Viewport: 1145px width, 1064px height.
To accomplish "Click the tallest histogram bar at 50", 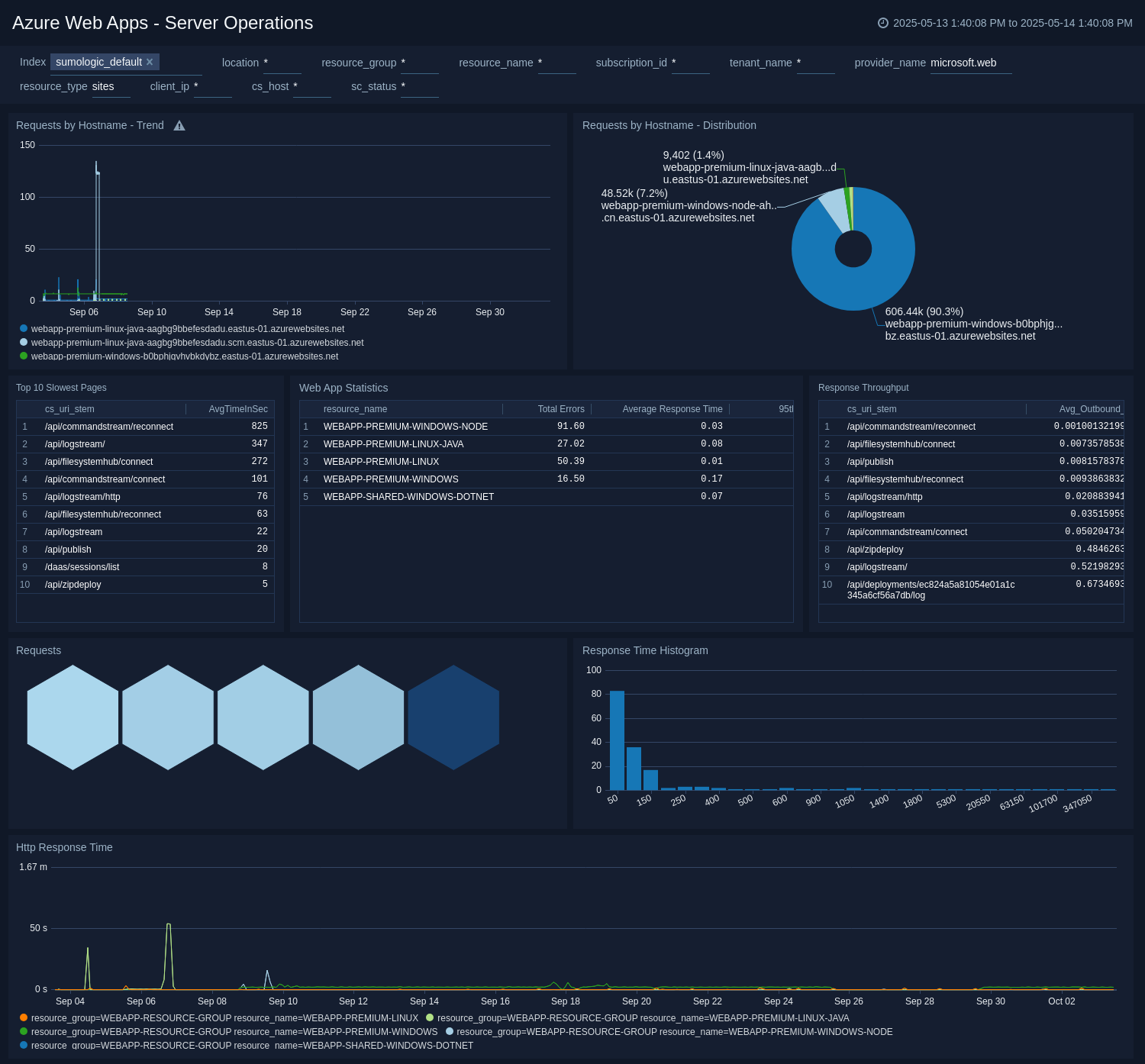I will point(617,740).
